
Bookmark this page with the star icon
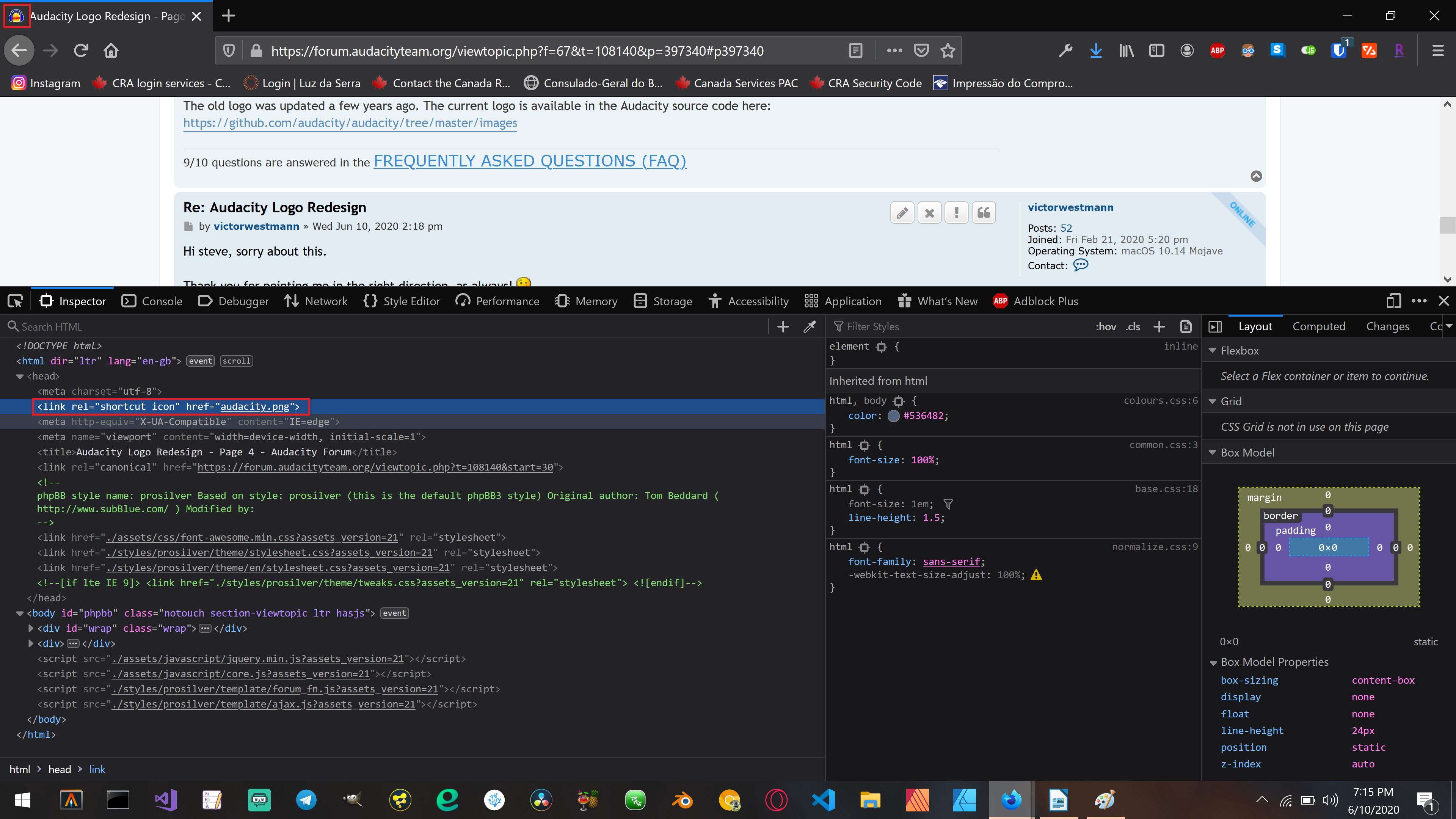click(948, 51)
